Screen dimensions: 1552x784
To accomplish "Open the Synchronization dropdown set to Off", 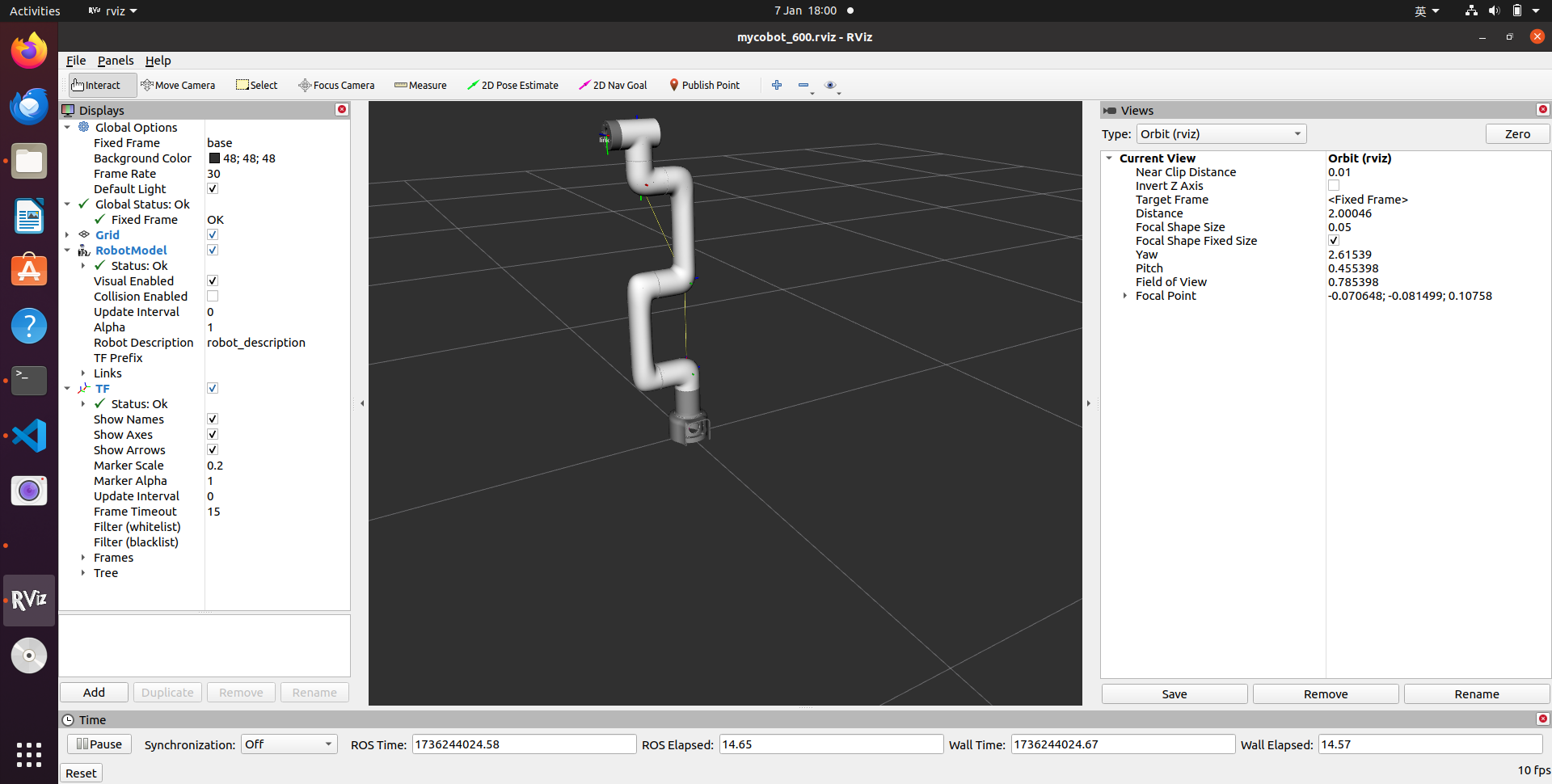I will [289, 744].
